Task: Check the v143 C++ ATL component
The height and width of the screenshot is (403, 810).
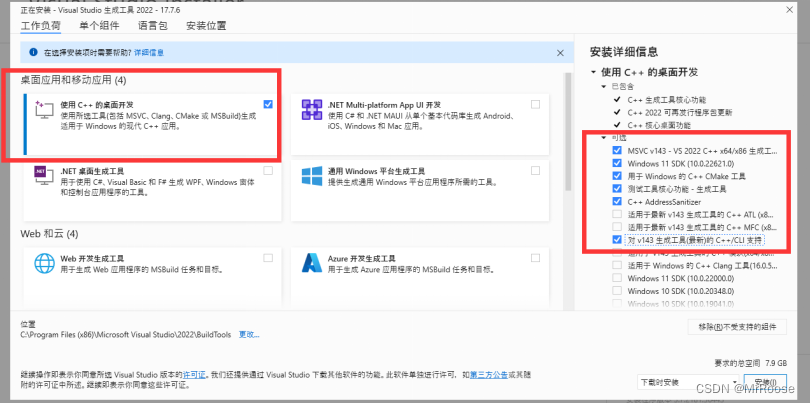Action: pyautogui.click(x=616, y=214)
